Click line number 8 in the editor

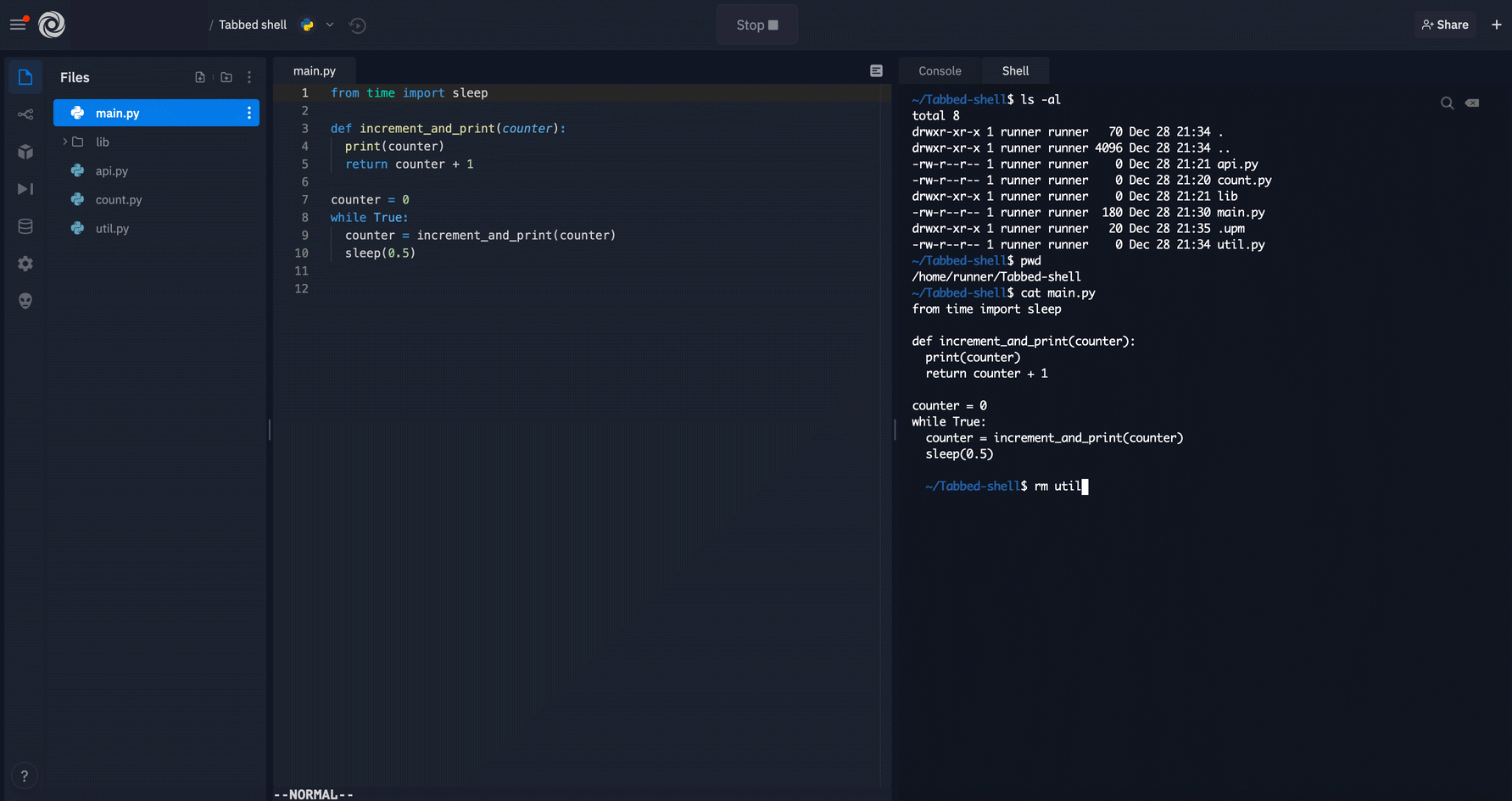click(305, 218)
